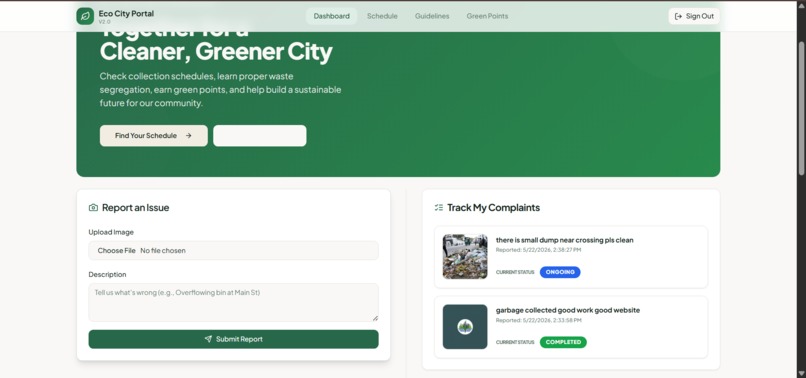
Task: Click the ONGOING status badge
Action: [x=560, y=272]
